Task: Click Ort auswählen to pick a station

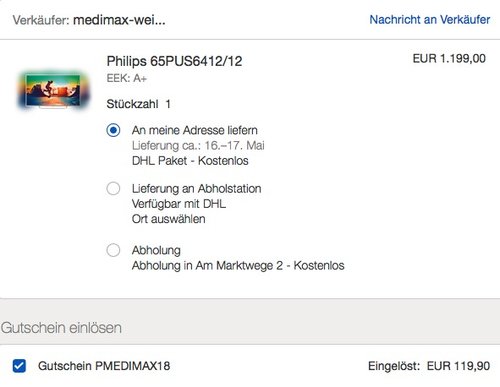Action: tap(168, 219)
